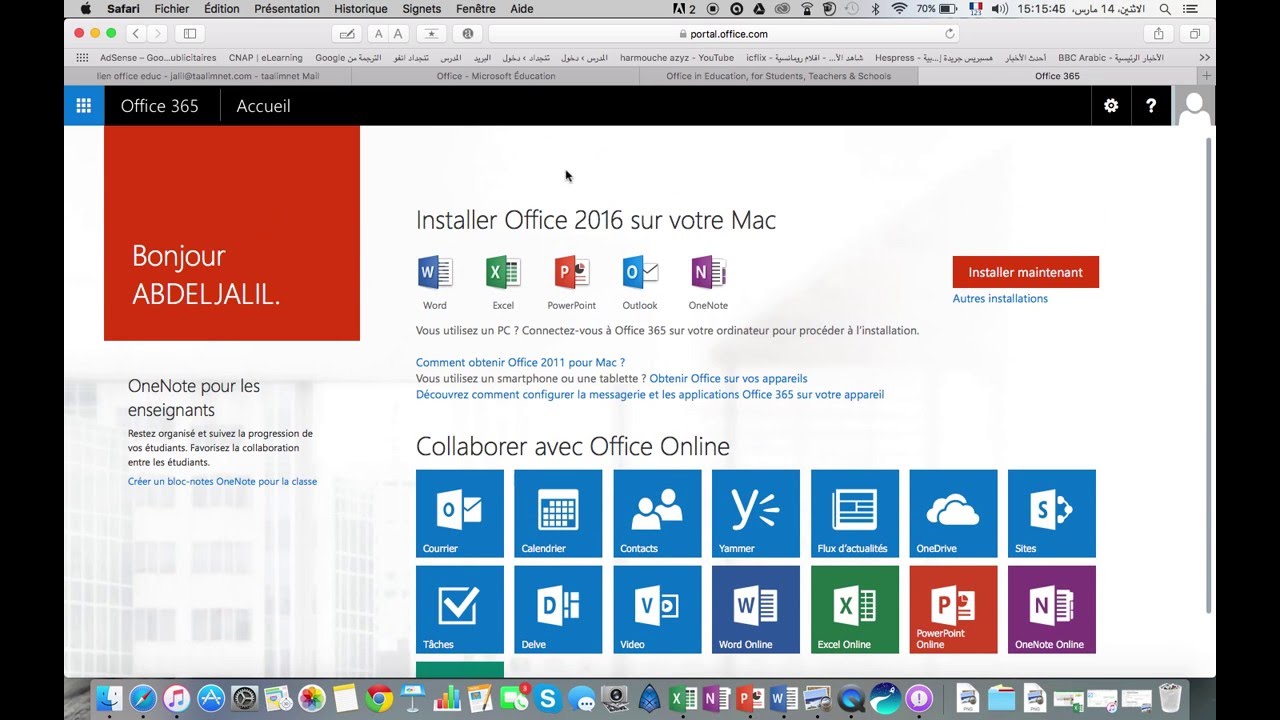Open the Présentation menu

(x=287, y=9)
